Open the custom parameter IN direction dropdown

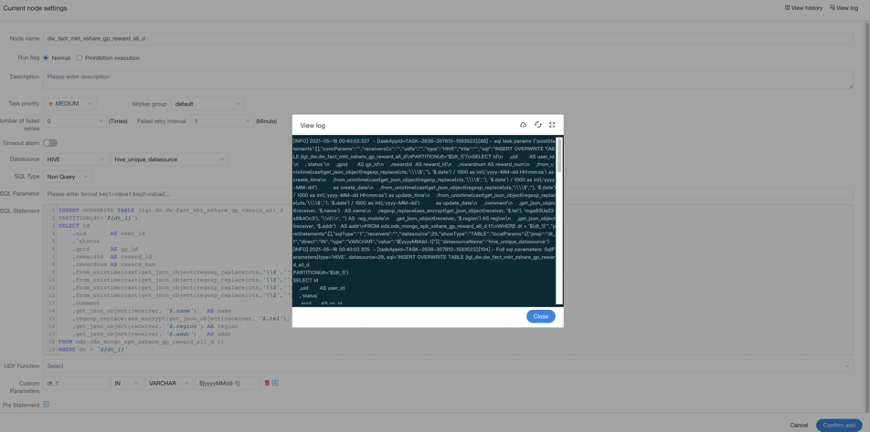tap(127, 383)
